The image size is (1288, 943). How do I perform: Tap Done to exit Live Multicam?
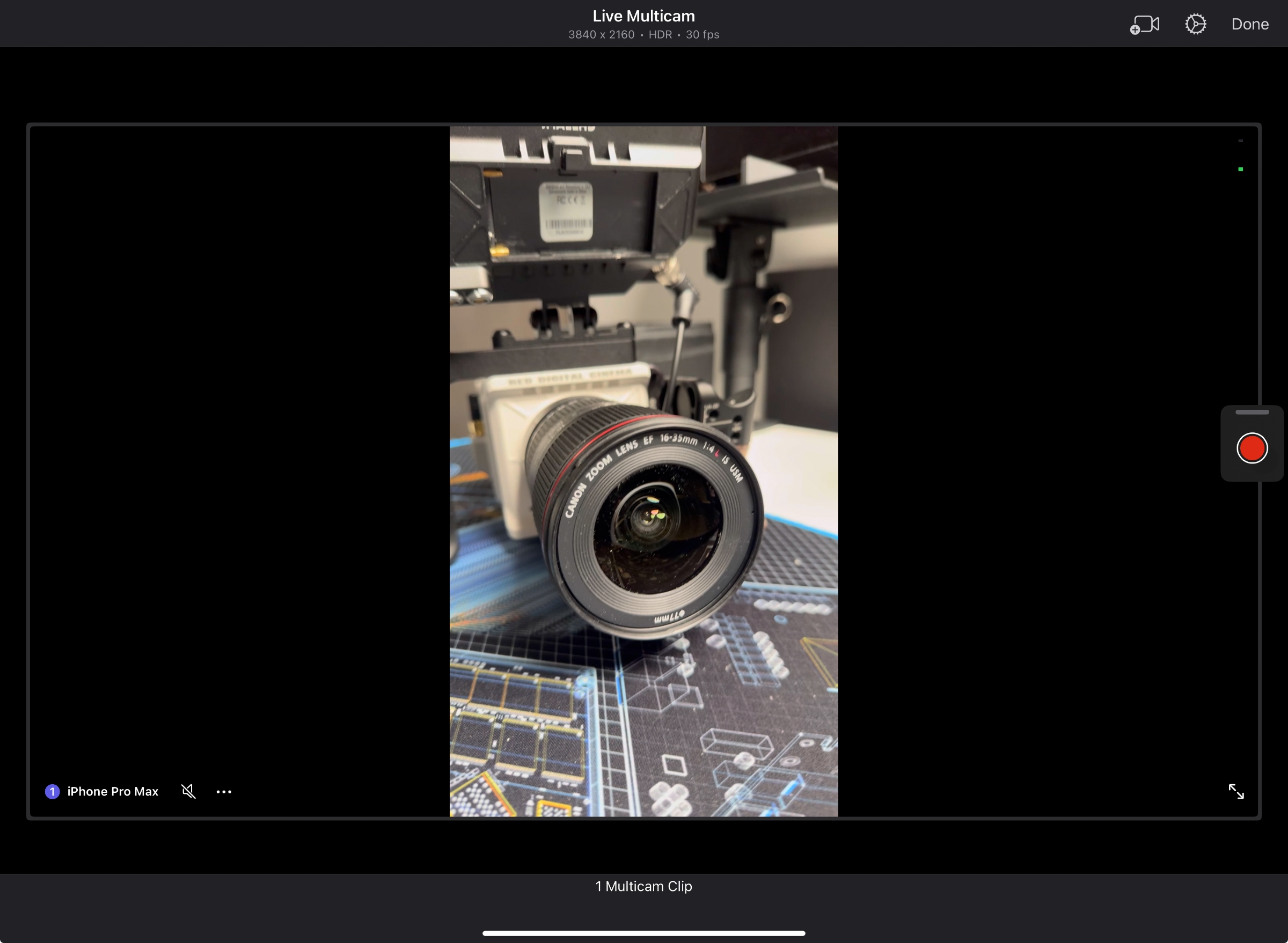point(1249,24)
